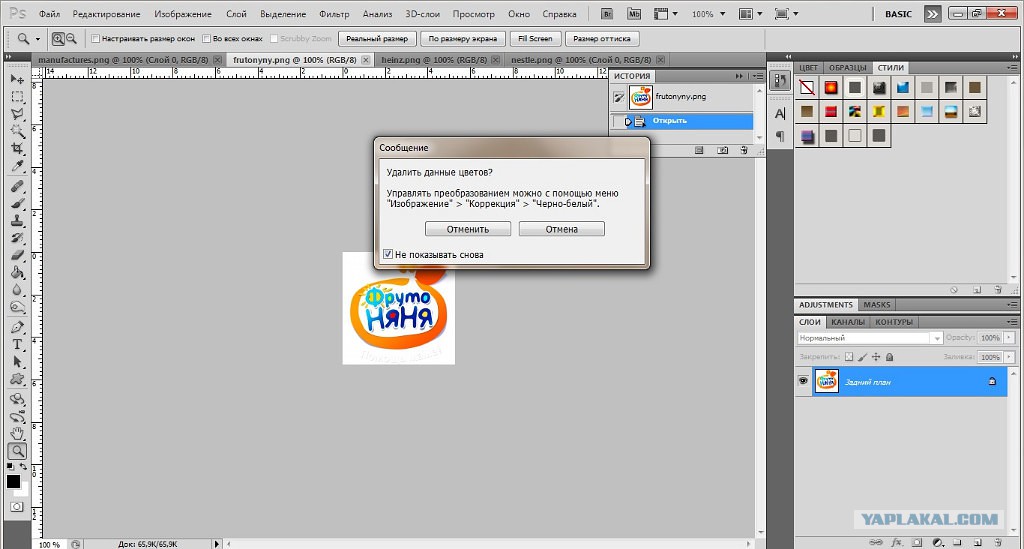The image size is (1024, 549).
Task: Select the Brush tool
Action: 17,204
